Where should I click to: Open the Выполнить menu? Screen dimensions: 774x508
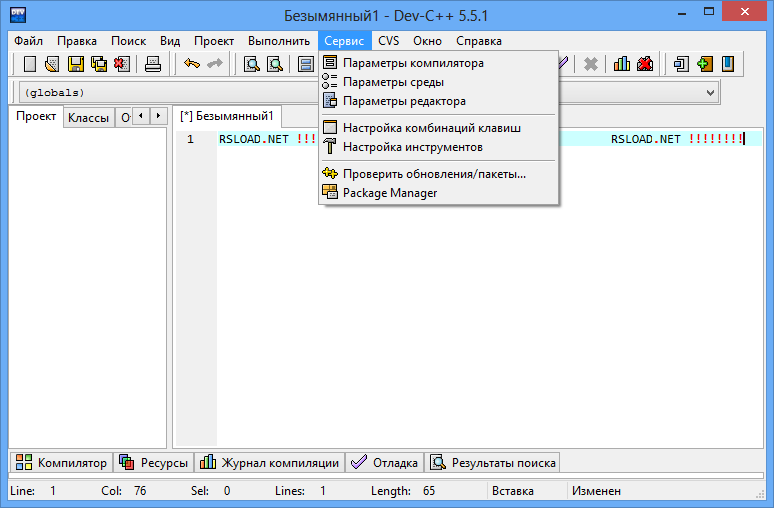(279, 41)
